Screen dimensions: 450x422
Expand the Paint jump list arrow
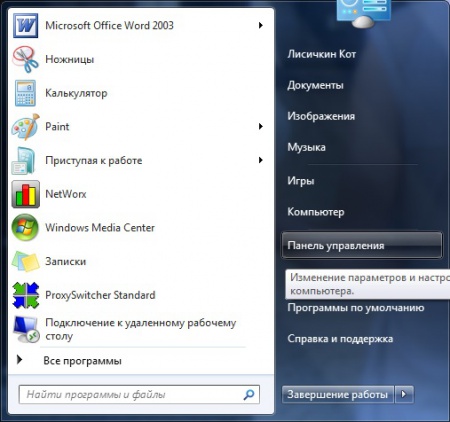(261, 126)
